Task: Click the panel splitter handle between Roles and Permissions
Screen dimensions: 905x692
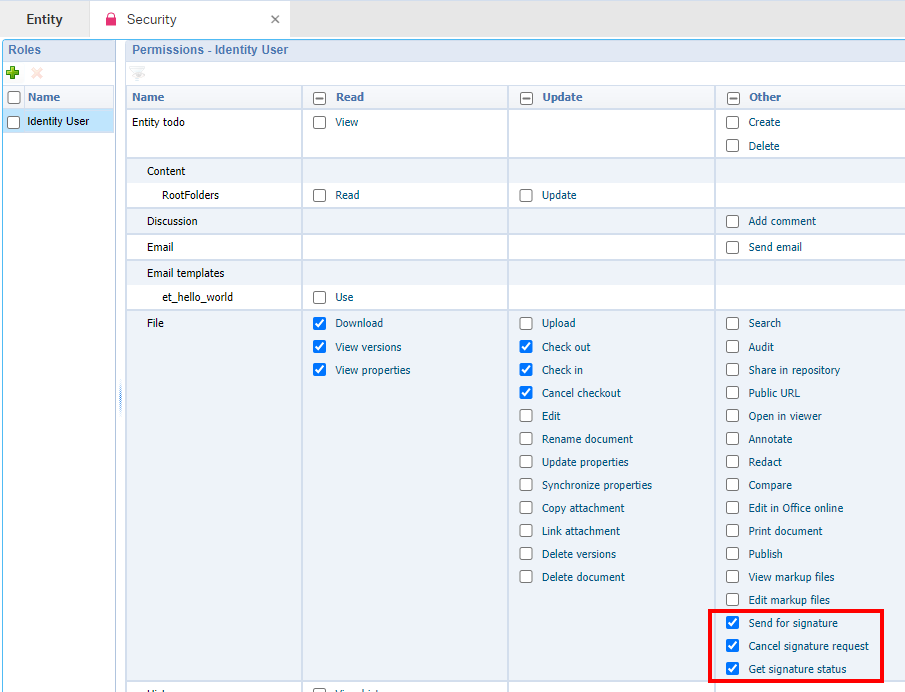Action: [x=120, y=400]
